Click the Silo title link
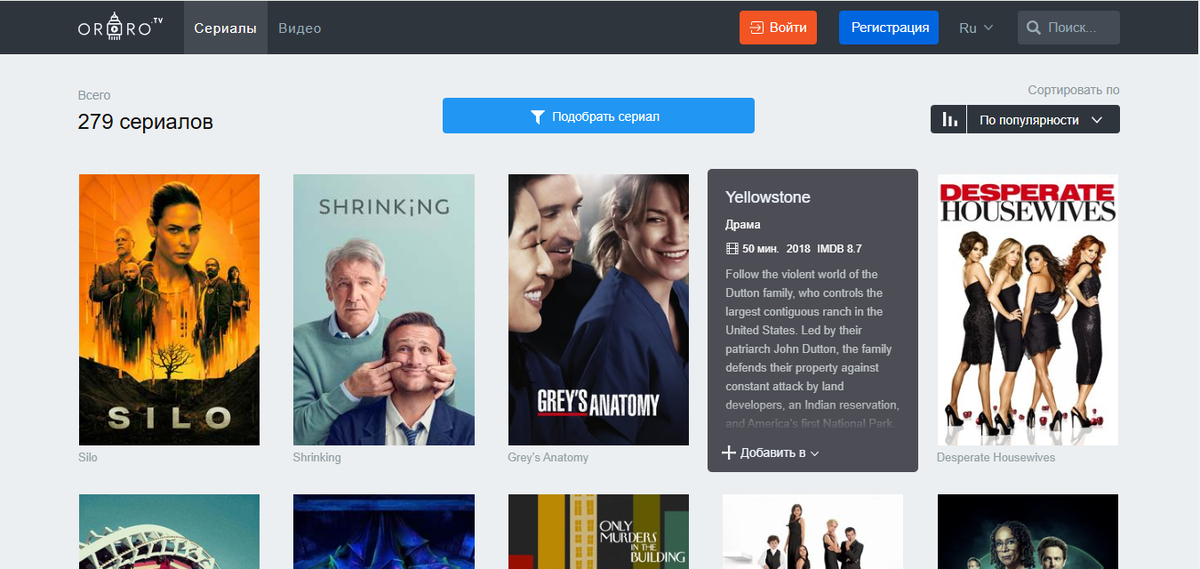The width and height of the screenshot is (1200, 569). (x=88, y=457)
